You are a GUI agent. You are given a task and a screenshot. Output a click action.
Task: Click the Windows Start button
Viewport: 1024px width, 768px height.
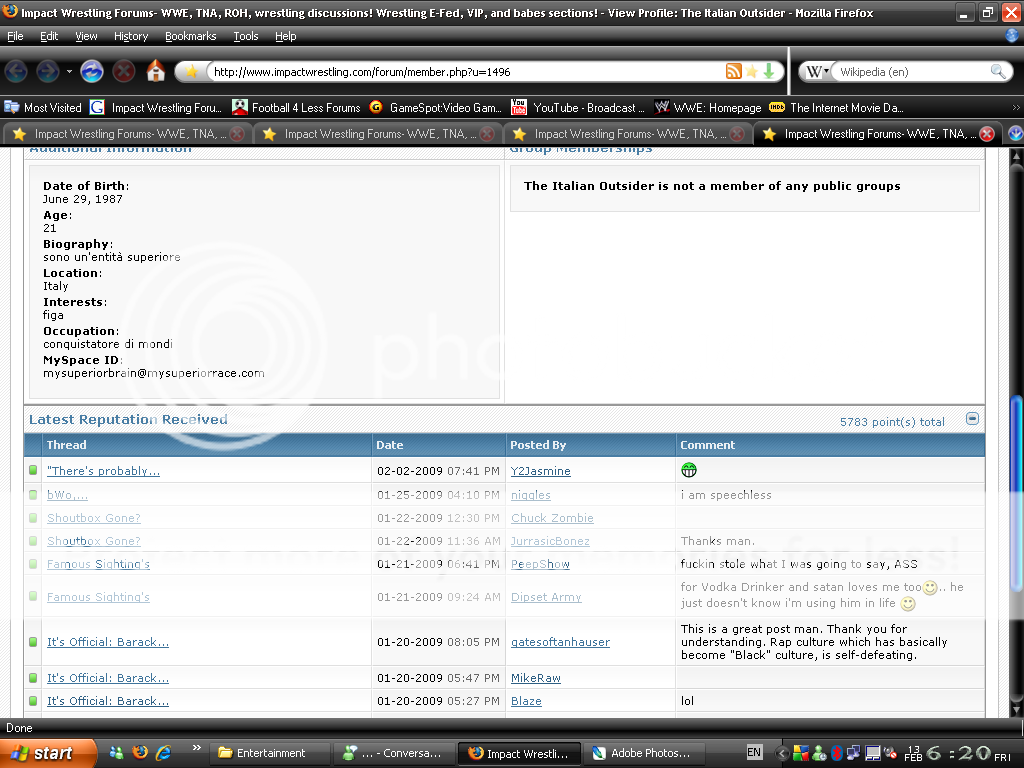coord(48,753)
